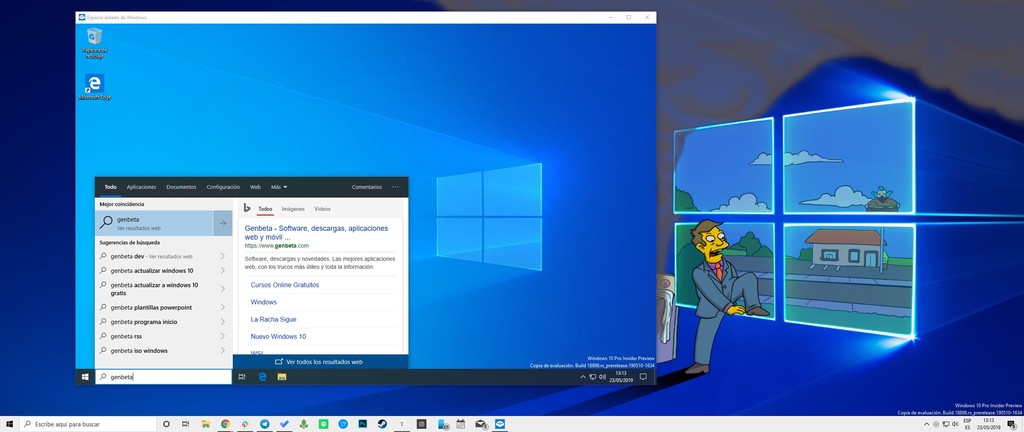
Task: Click 'Ver todos los resultados web'
Action: 320,362
